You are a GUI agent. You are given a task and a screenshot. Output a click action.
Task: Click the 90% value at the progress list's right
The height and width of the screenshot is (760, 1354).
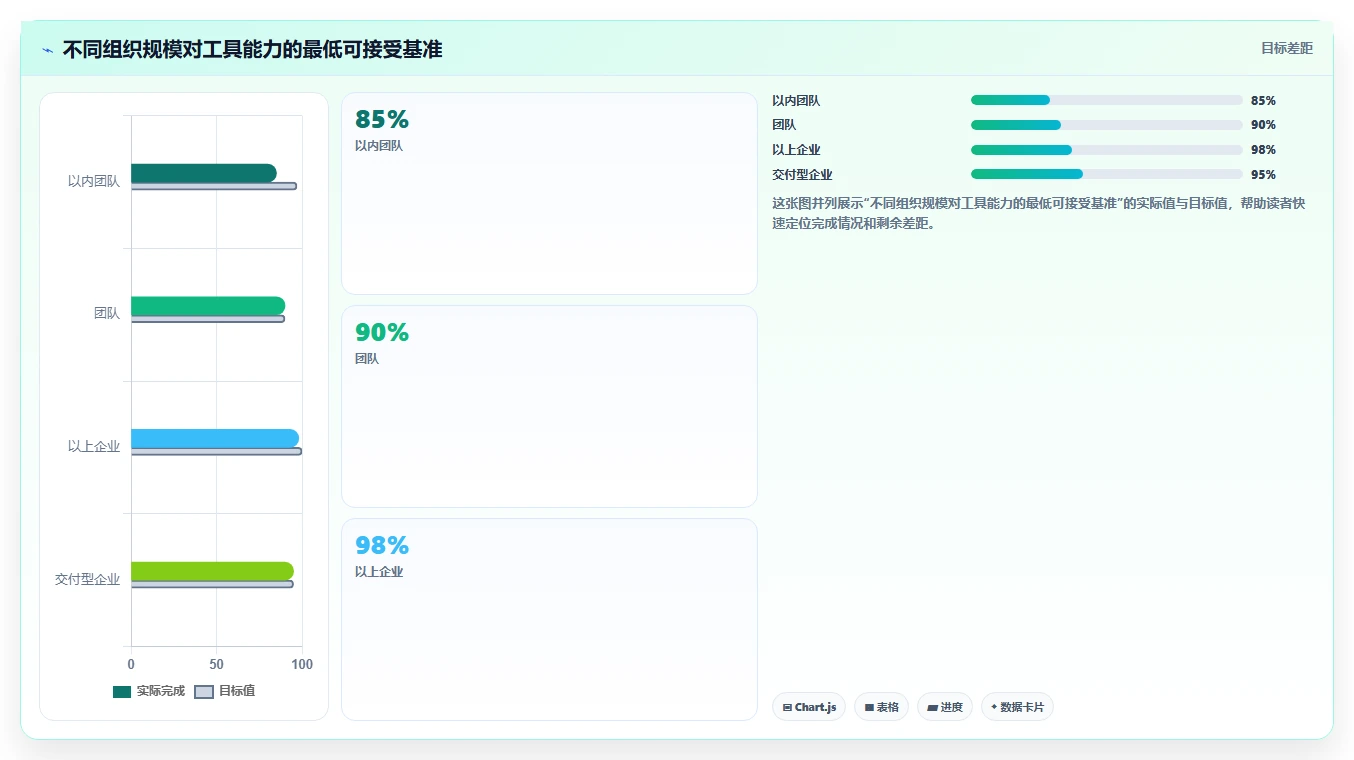pyautogui.click(x=1263, y=125)
